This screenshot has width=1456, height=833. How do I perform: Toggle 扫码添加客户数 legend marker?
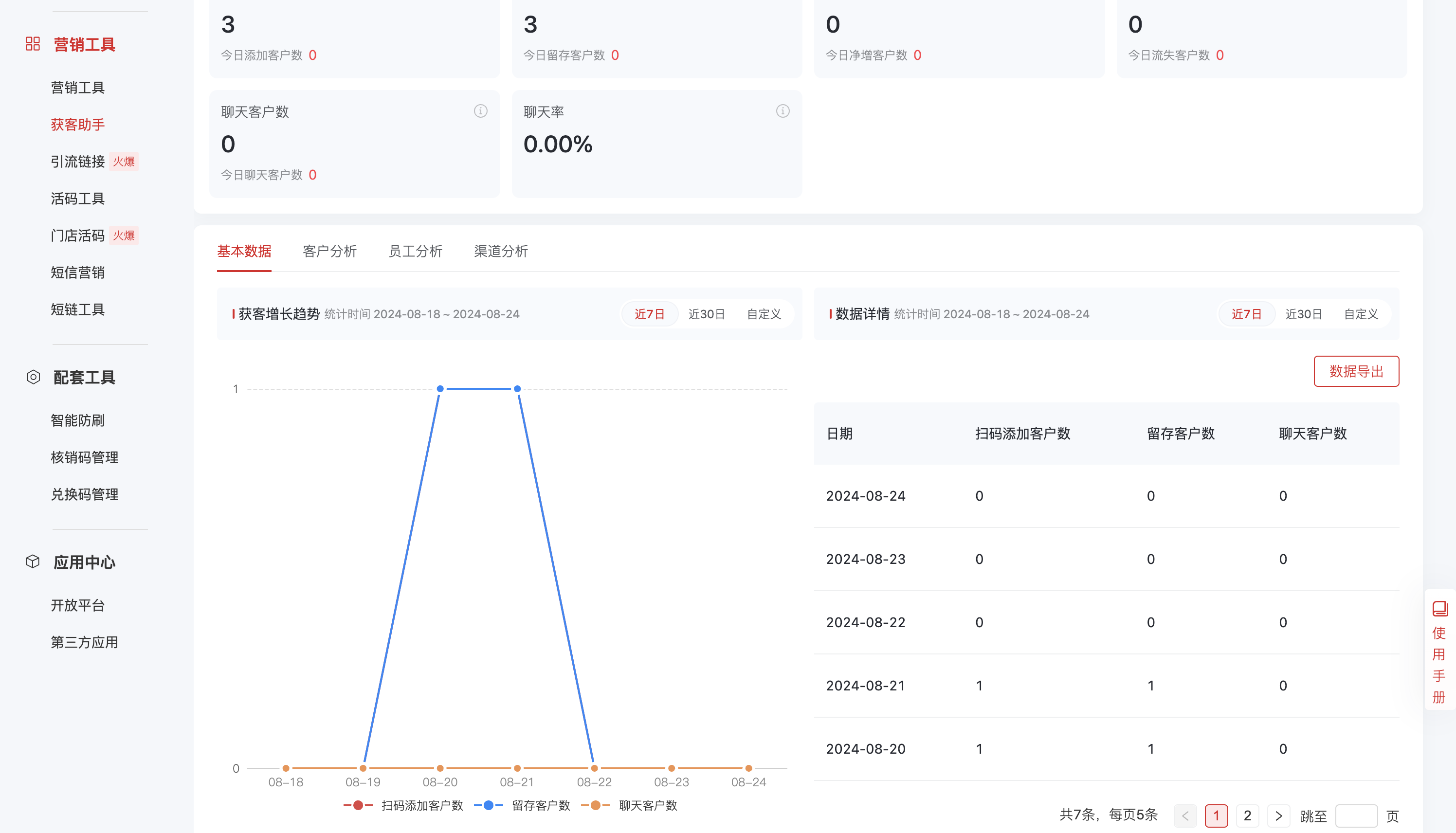point(358,806)
